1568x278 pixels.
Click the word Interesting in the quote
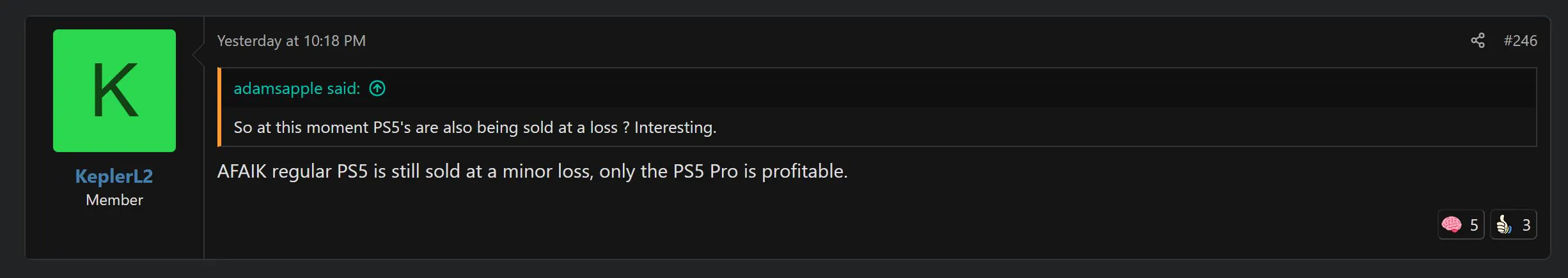tap(674, 128)
